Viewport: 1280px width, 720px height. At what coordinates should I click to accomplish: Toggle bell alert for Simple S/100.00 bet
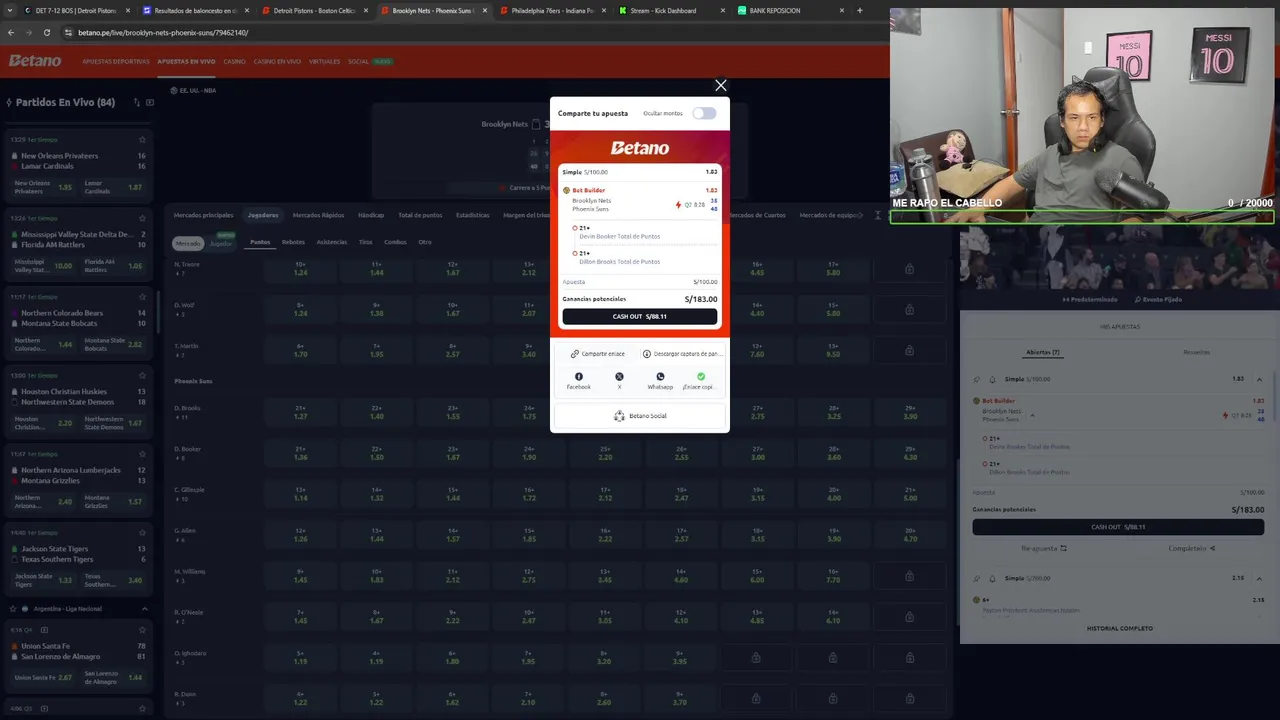(992, 379)
